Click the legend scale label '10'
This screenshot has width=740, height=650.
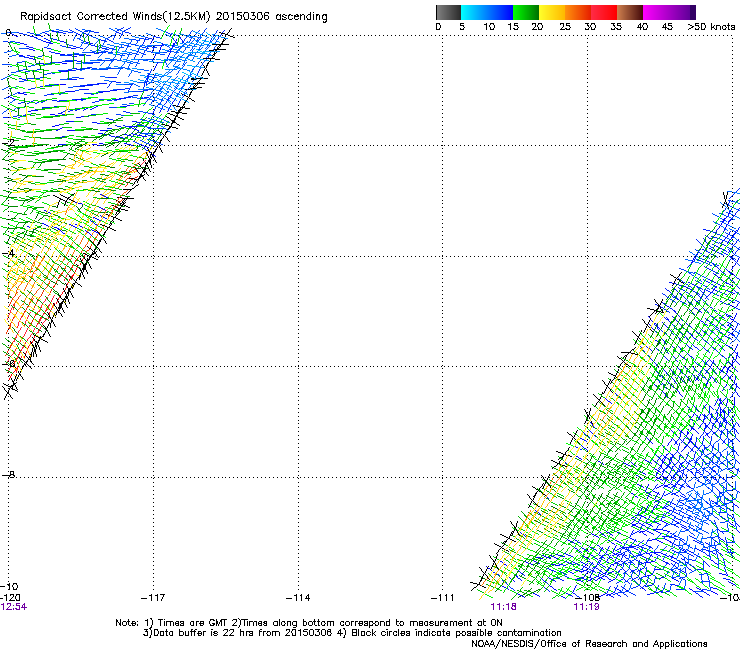[x=489, y=27]
